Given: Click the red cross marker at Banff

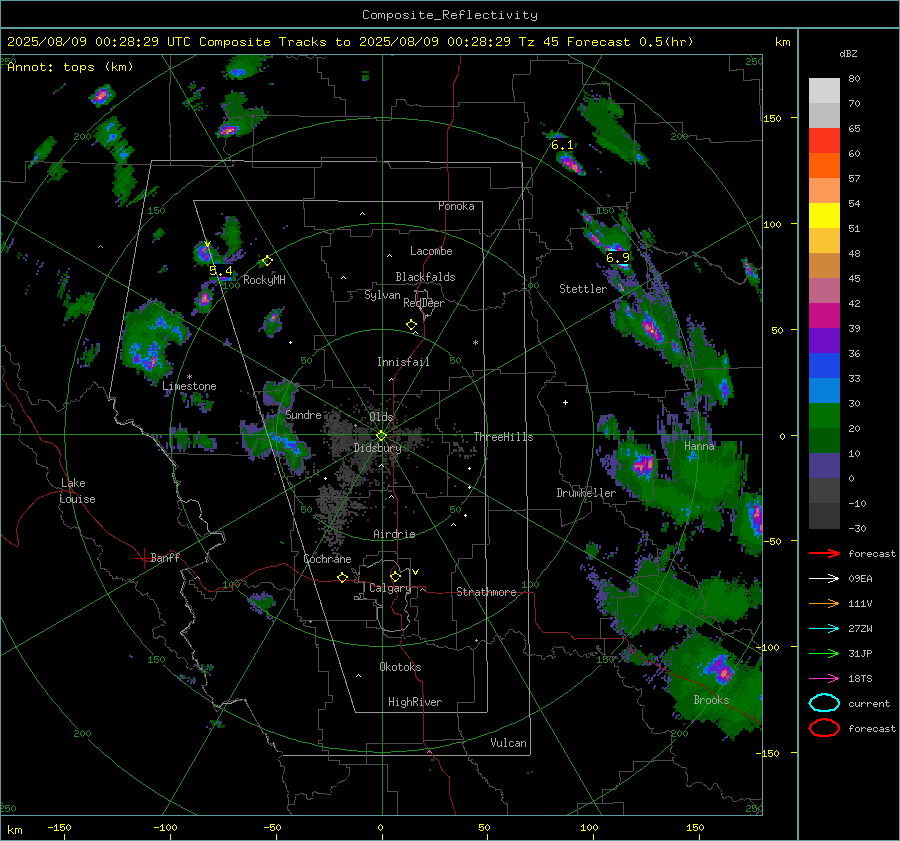Looking at the screenshot, I should point(143,558).
